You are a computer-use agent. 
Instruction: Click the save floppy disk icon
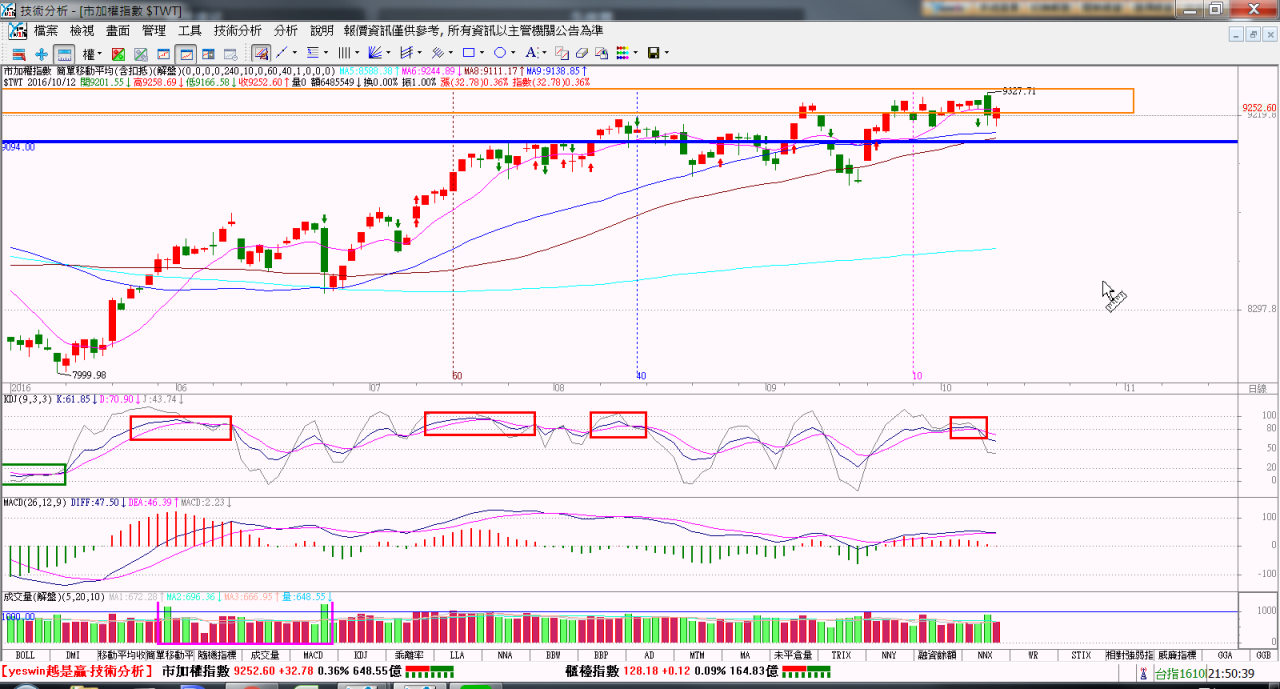click(x=653, y=53)
